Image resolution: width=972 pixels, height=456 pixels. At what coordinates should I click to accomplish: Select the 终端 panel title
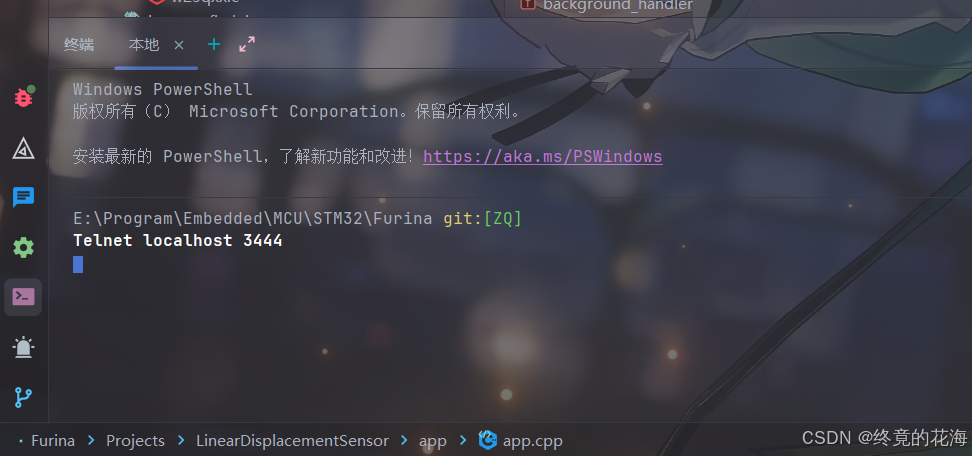(79, 45)
